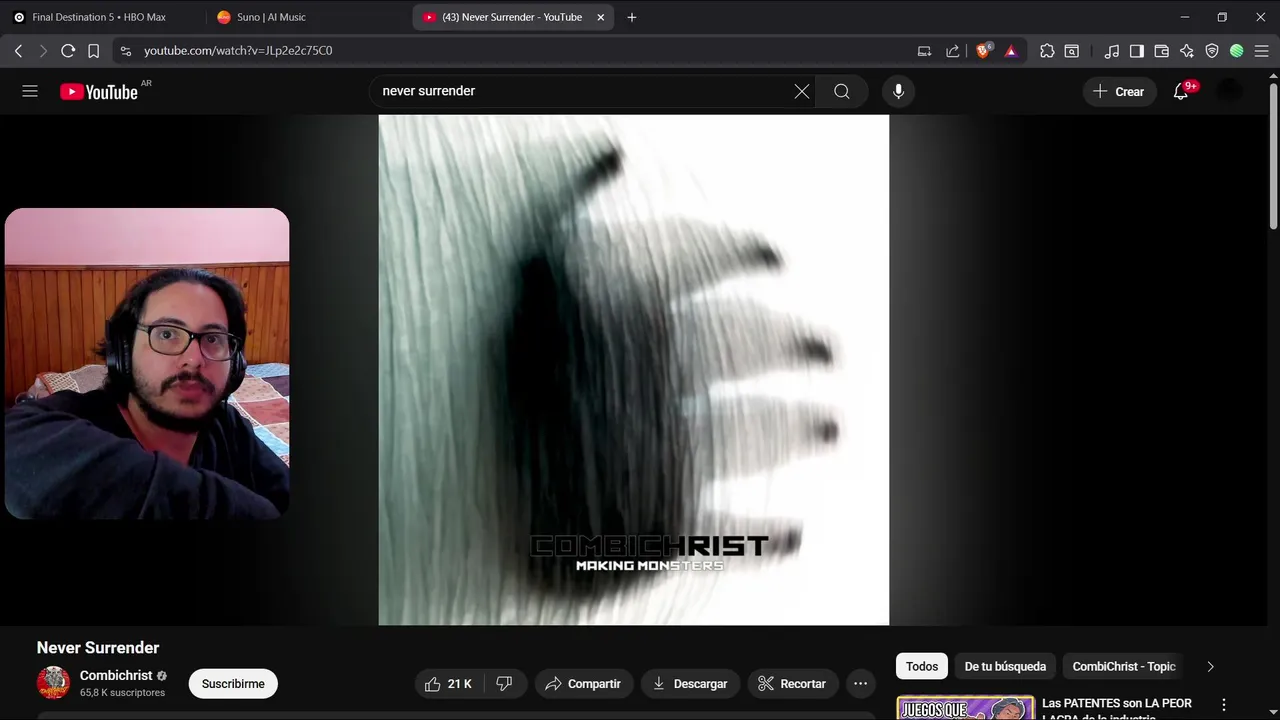Click the webcam overlay picture
This screenshot has width=1280, height=720.
pos(147,363)
